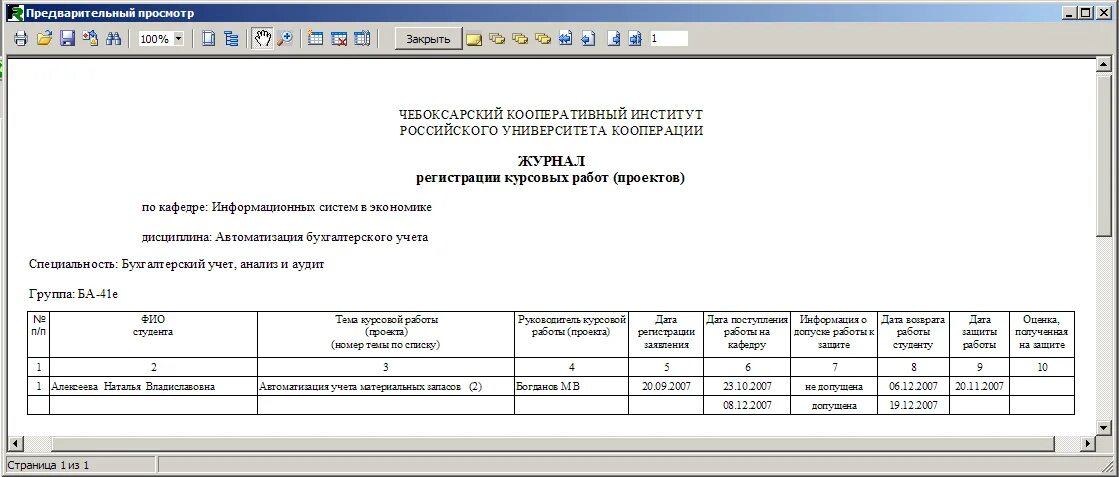Click the ЖУРНА�L heading 'ЖУРНАЛ'

pyautogui.click(x=551, y=162)
